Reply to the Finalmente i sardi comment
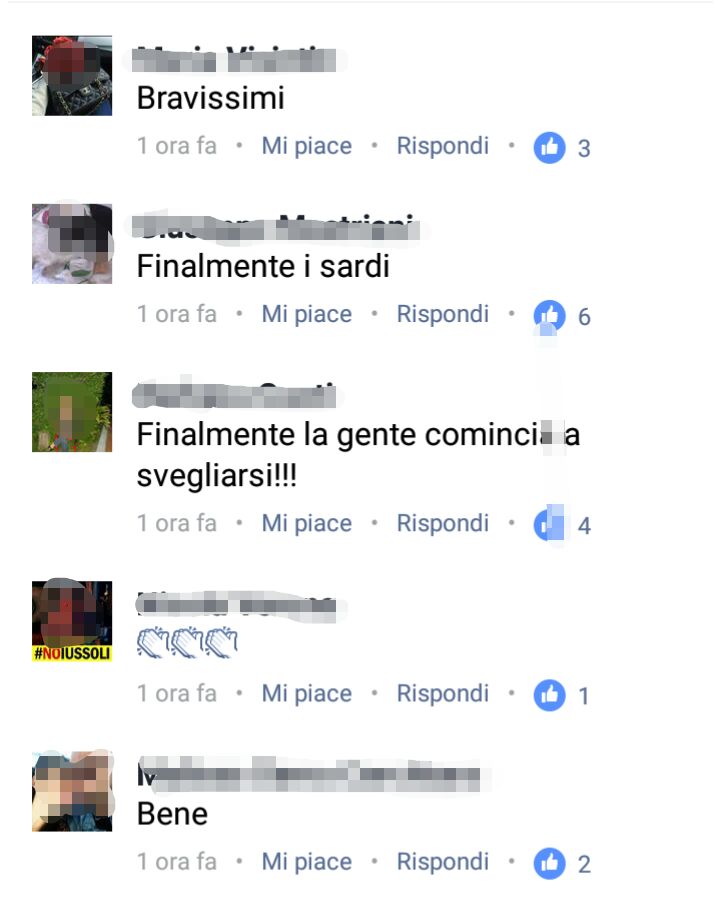 pos(442,315)
